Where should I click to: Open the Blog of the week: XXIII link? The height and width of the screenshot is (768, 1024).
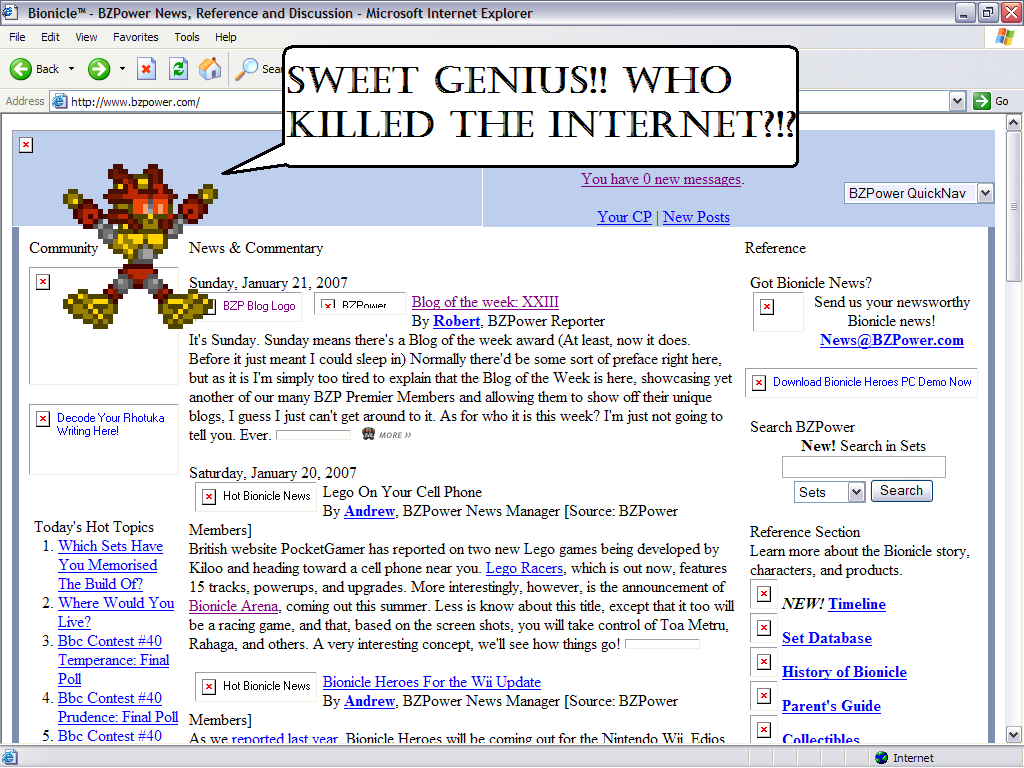pyautogui.click(x=484, y=301)
